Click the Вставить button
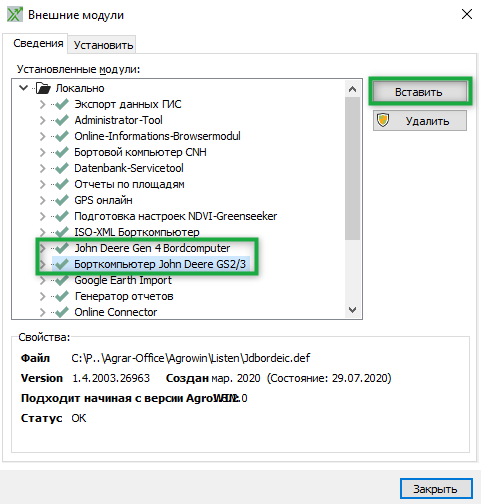 click(420, 92)
